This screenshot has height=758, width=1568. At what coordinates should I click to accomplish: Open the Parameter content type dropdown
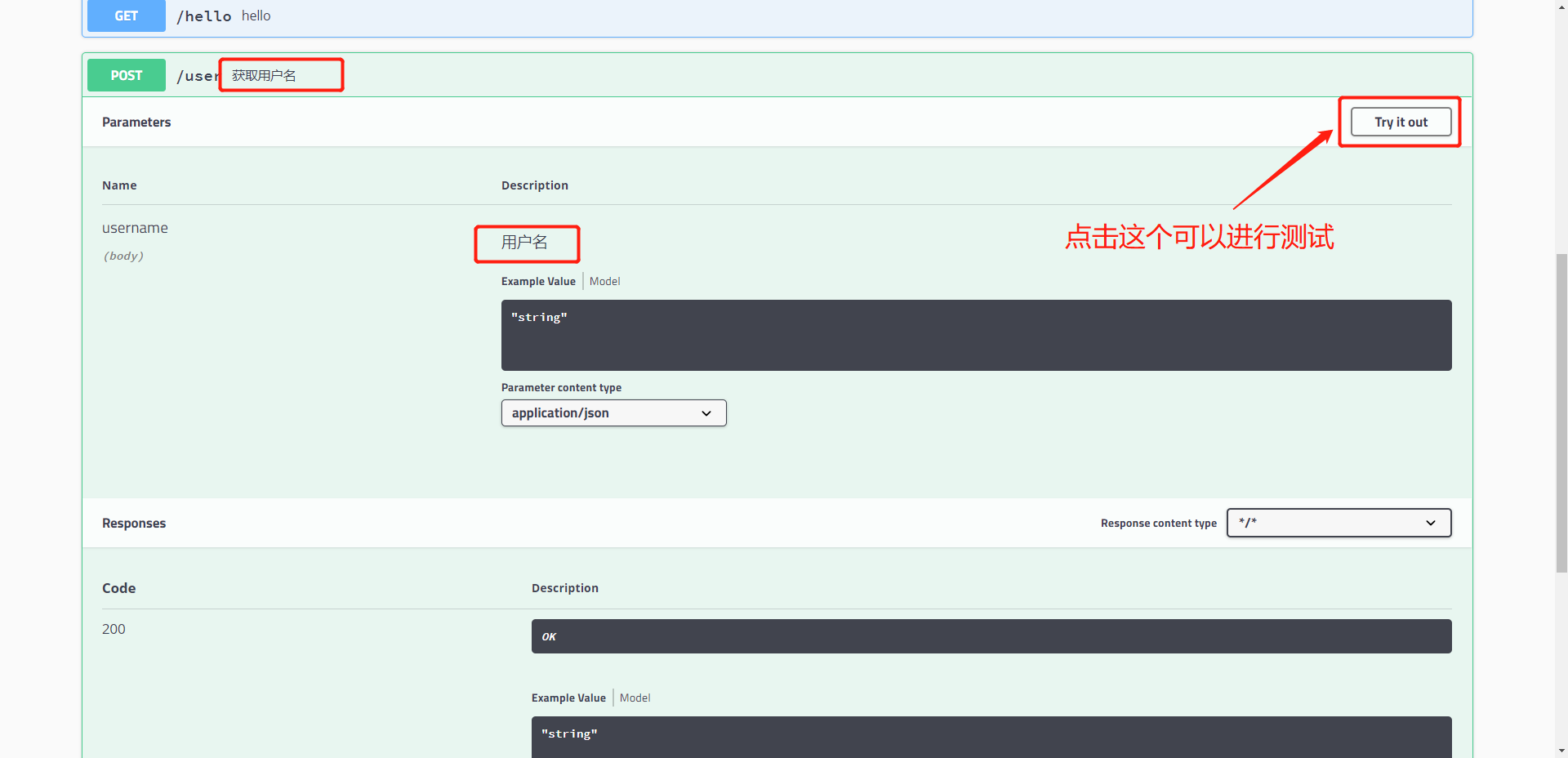(x=613, y=413)
